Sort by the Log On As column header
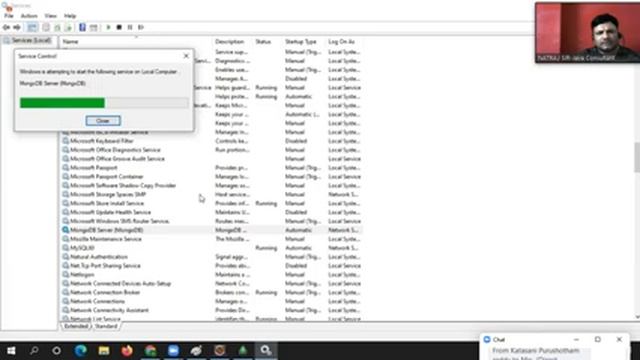The height and width of the screenshot is (360, 640). (342, 42)
